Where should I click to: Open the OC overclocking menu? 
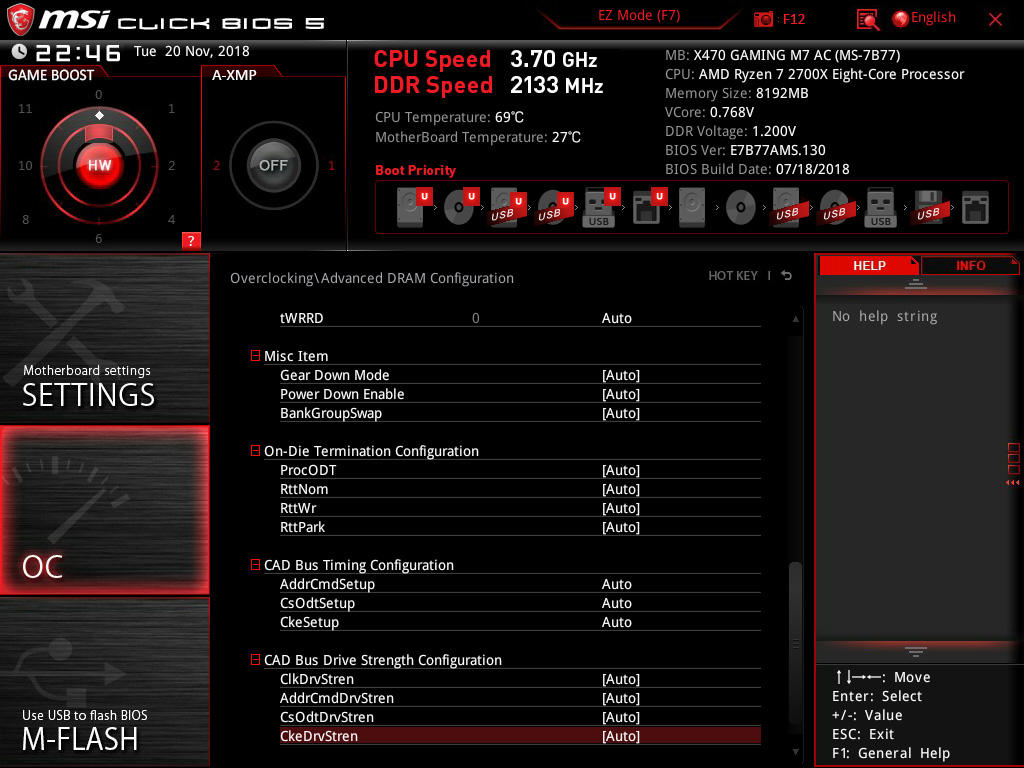click(x=104, y=511)
